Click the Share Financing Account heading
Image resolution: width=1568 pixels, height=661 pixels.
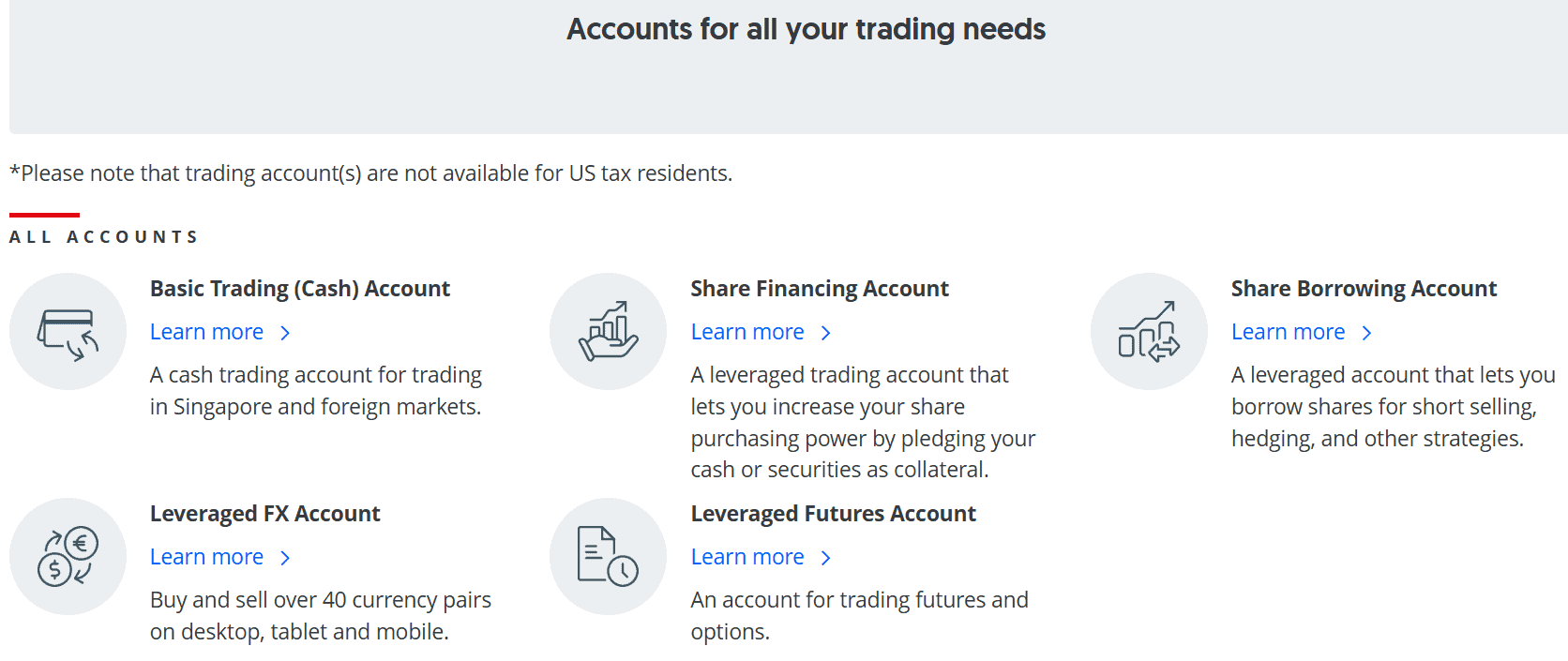[819, 288]
